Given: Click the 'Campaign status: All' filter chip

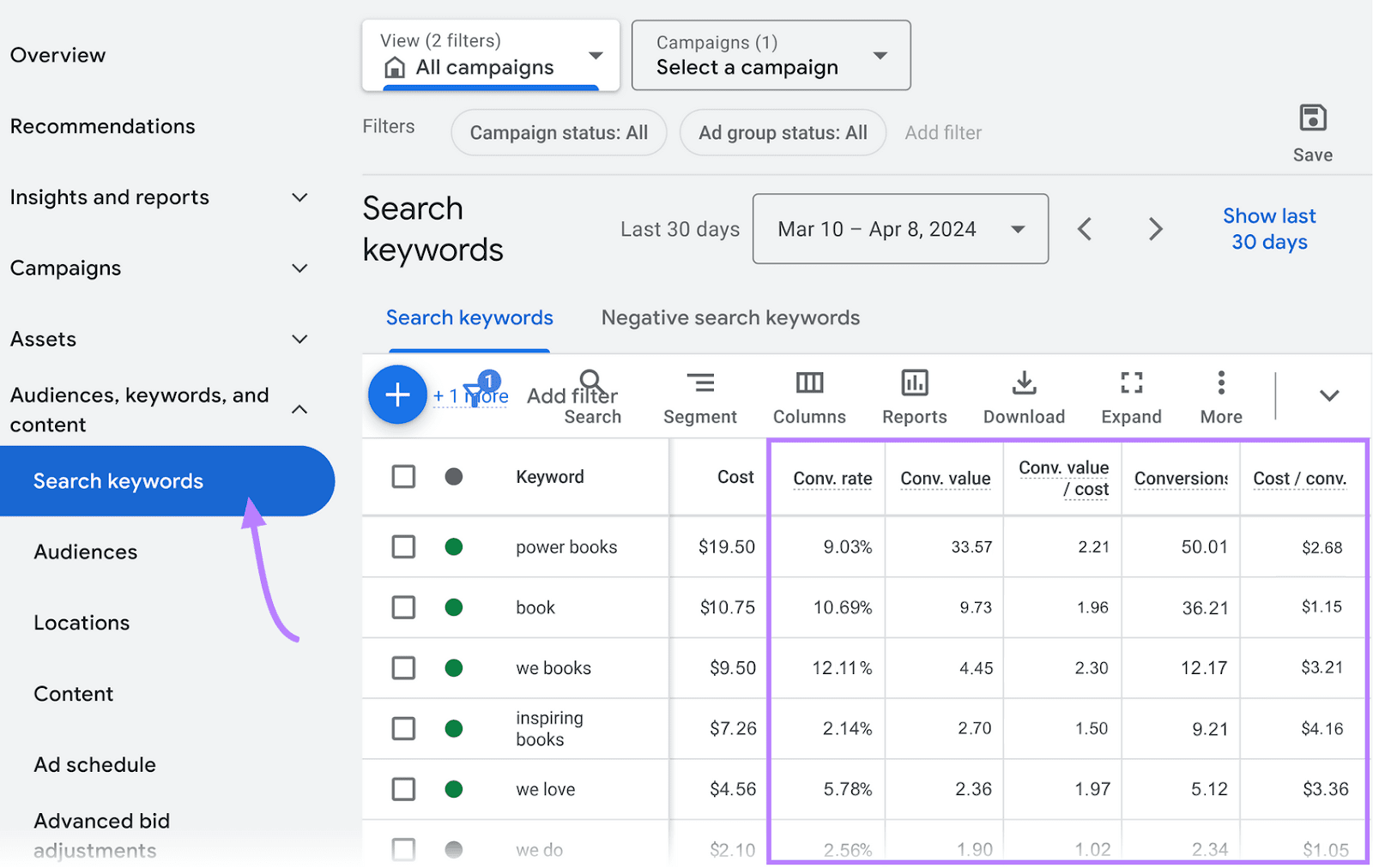Looking at the screenshot, I should (x=558, y=133).
